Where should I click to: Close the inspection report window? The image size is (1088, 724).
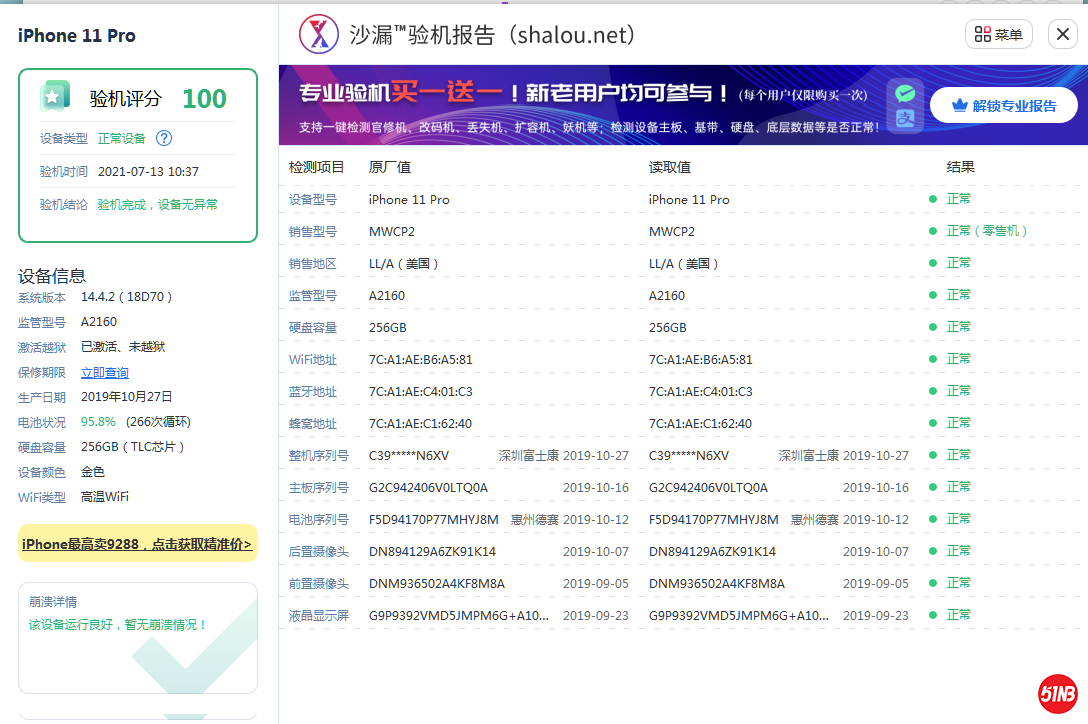click(1061, 35)
